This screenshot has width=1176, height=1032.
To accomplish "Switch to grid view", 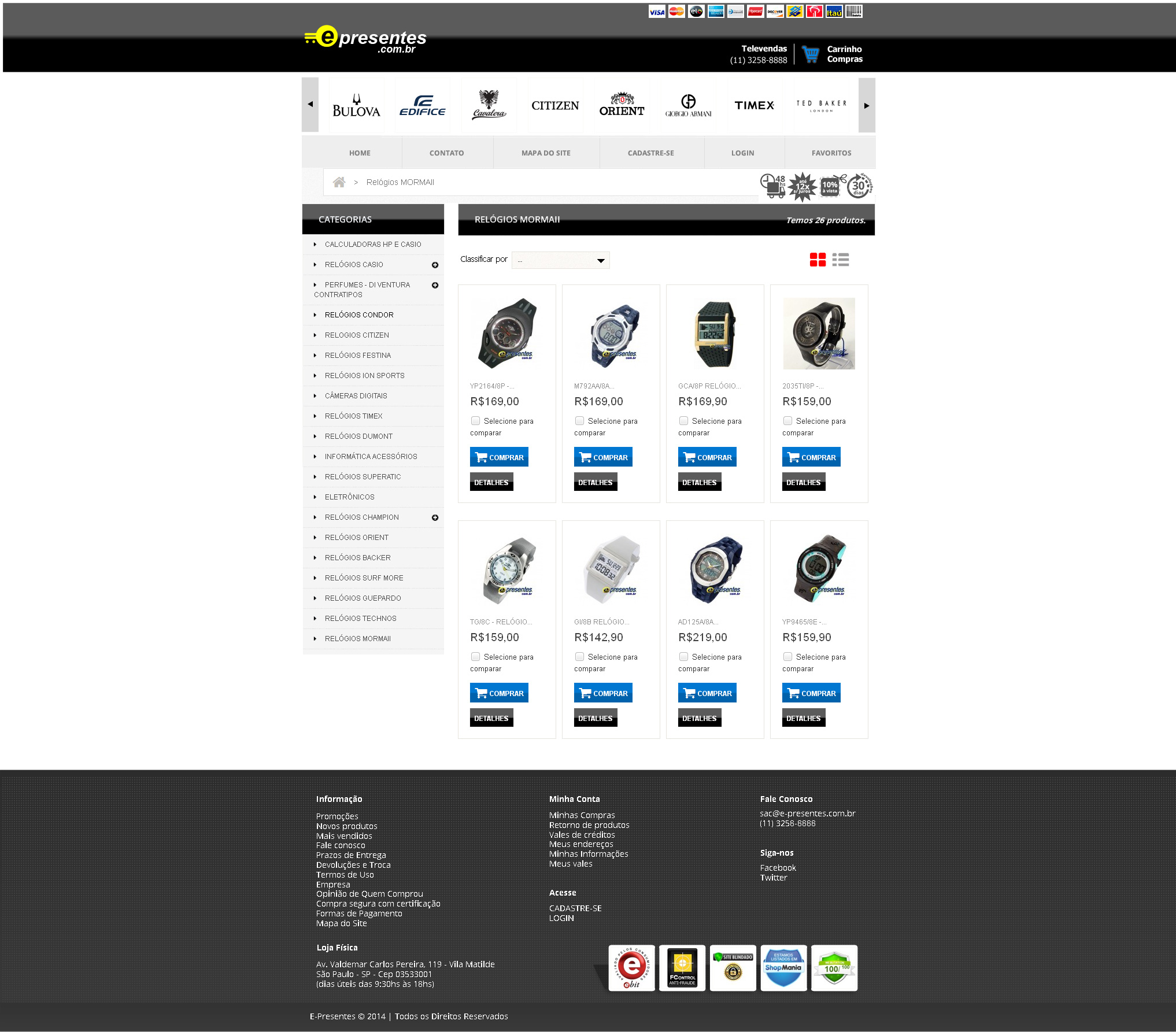I will [x=818, y=260].
